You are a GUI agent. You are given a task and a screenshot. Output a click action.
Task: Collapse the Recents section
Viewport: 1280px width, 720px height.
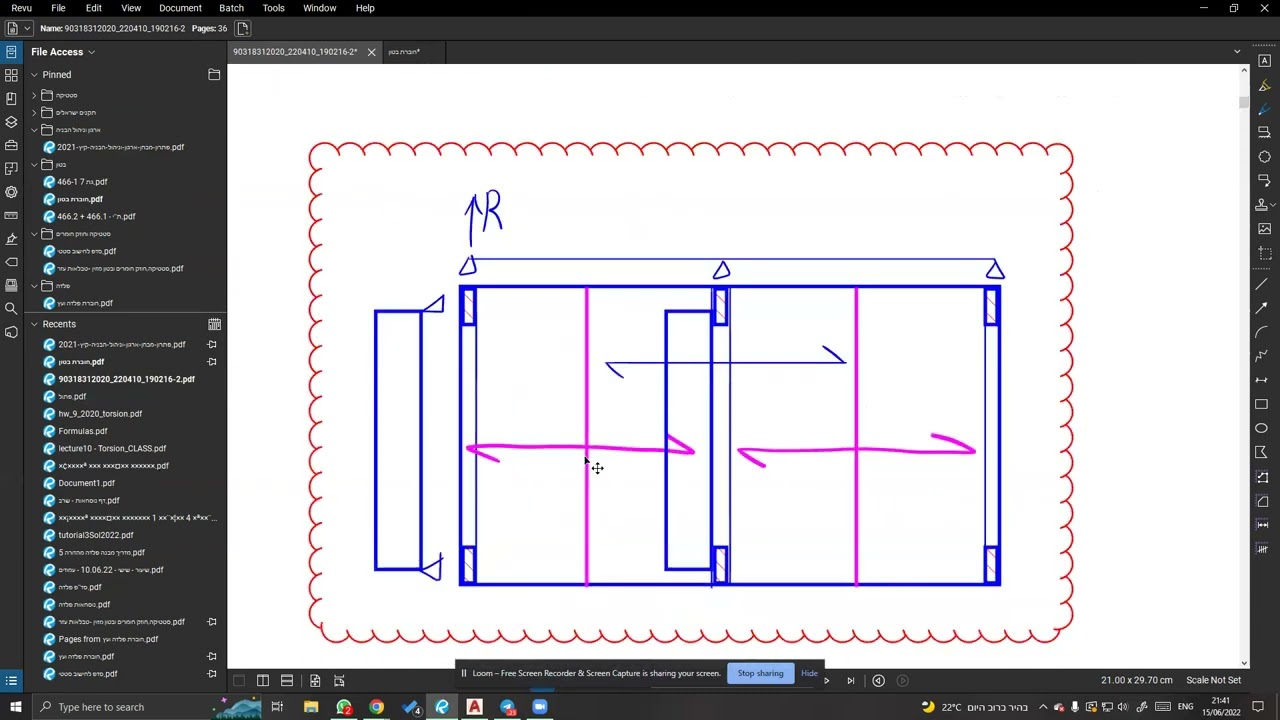[x=34, y=324]
